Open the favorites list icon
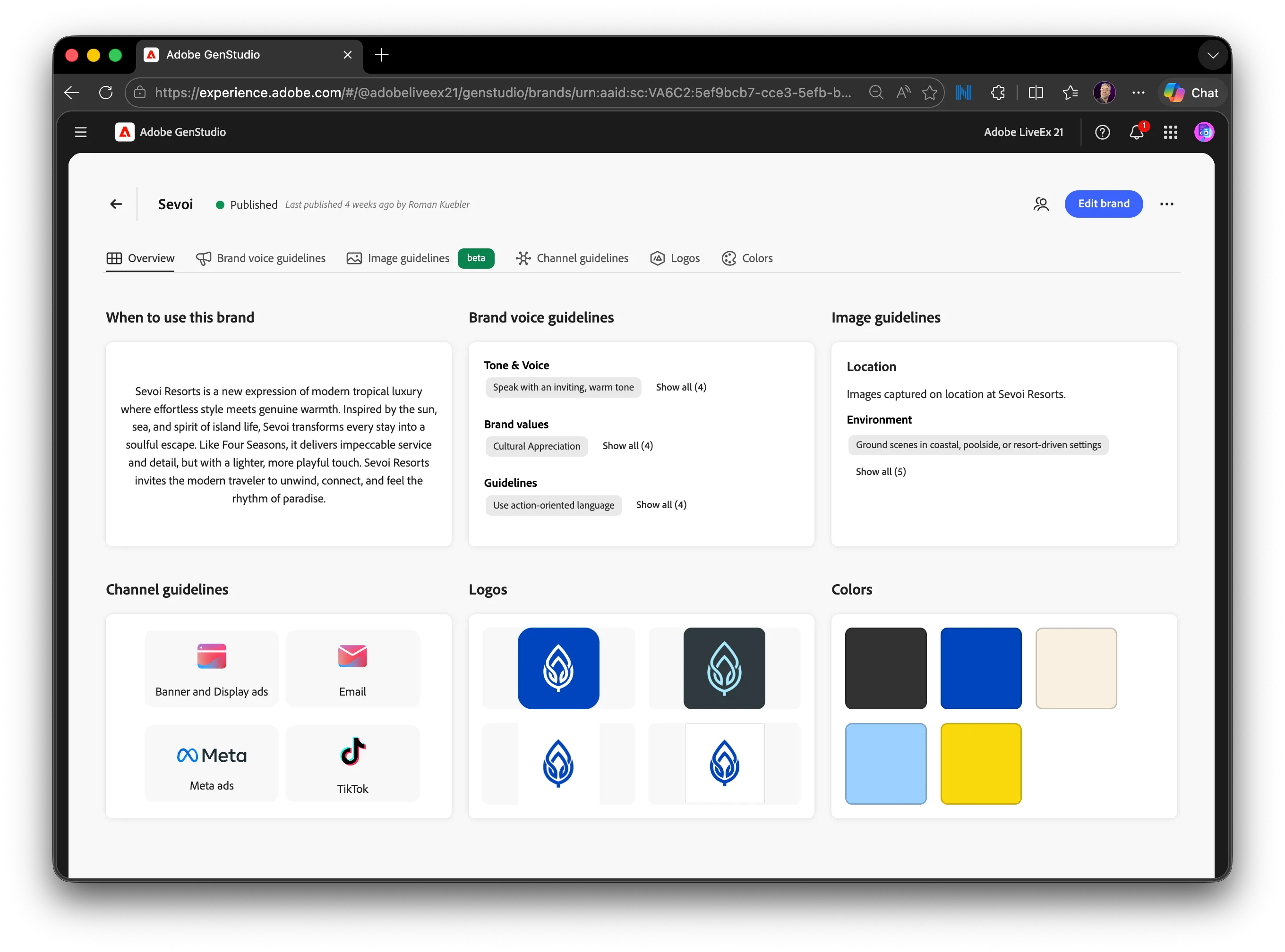The image size is (1285, 952). [1070, 92]
